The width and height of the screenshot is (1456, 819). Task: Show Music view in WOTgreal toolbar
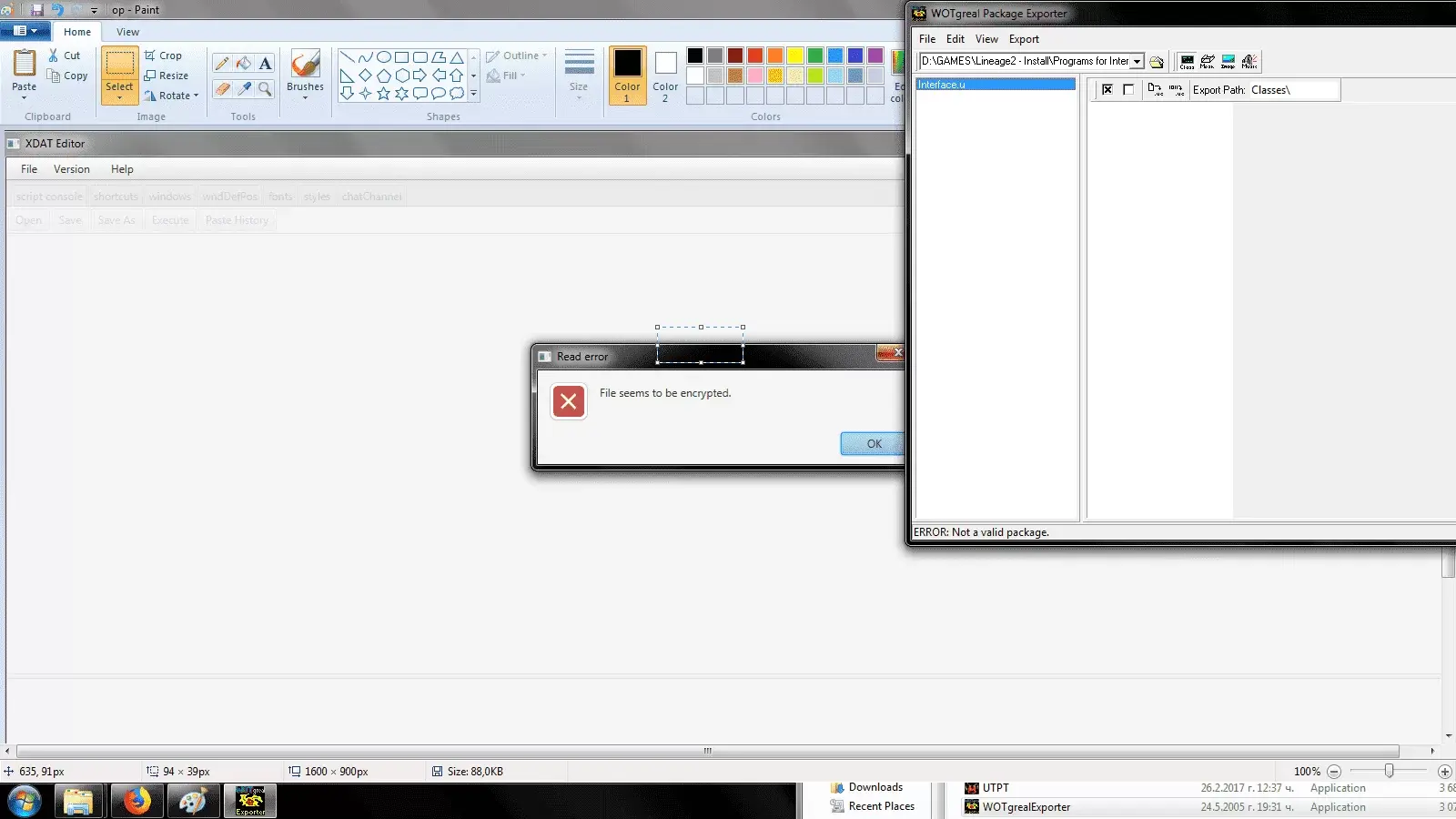pyautogui.click(x=1249, y=62)
